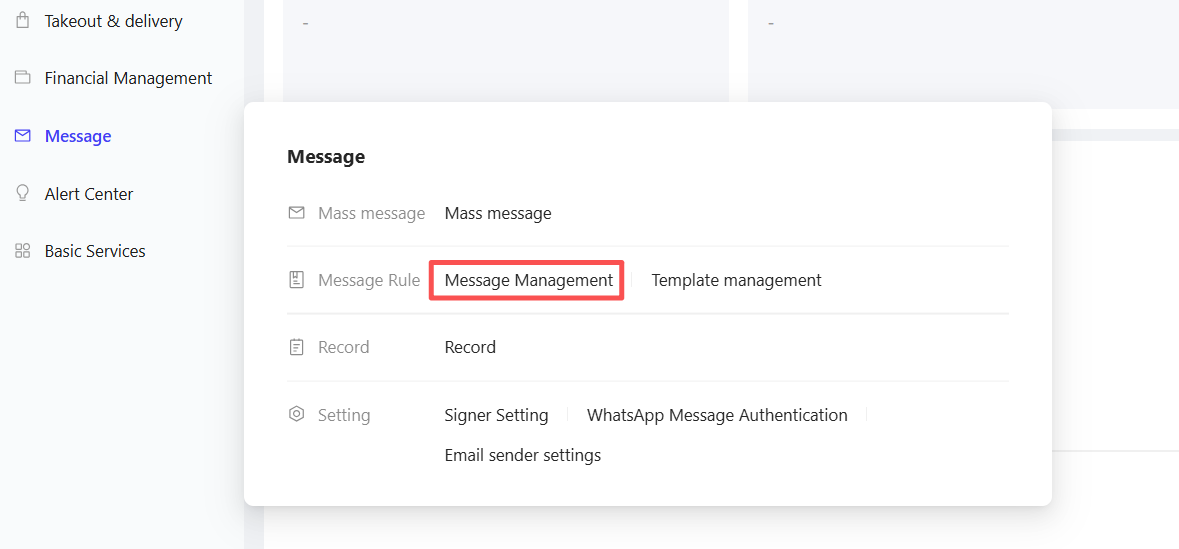The image size is (1179, 549).
Task: Open the Template management link
Action: [736, 281]
